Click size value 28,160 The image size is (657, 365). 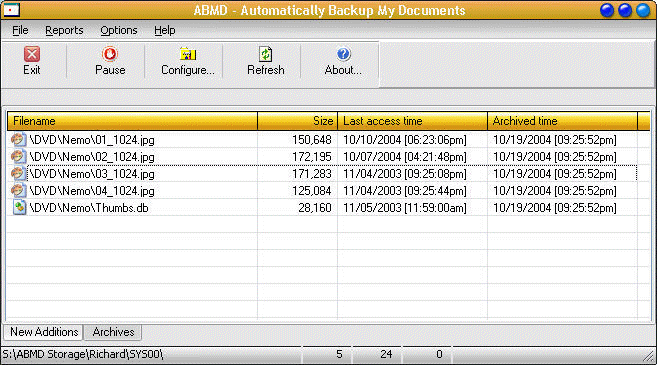coord(315,207)
